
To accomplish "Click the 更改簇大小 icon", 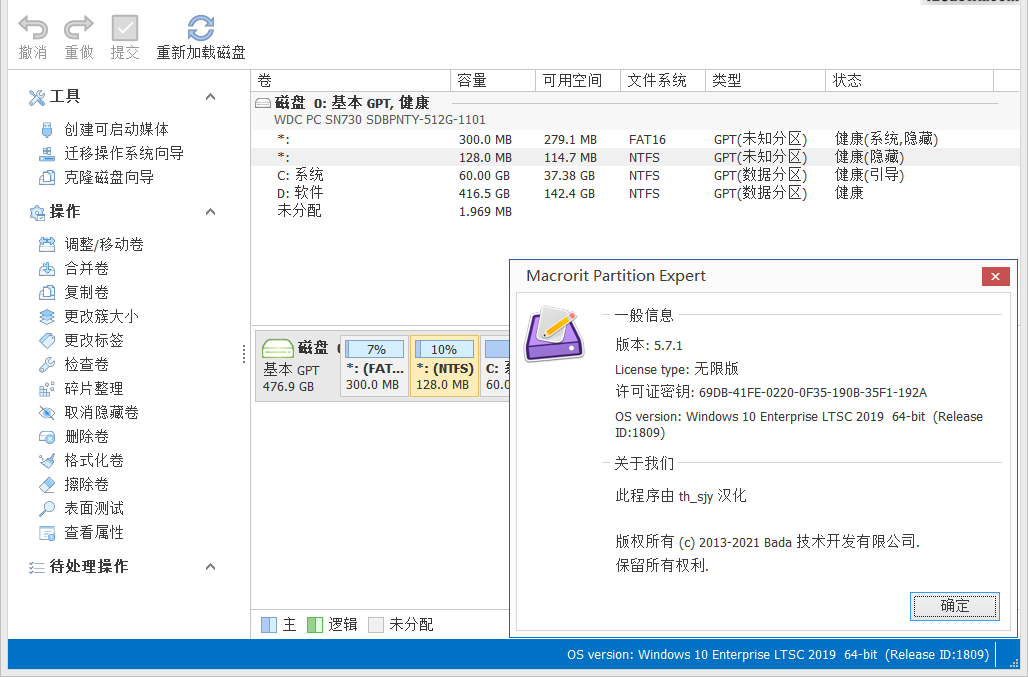I will [x=47, y=317].
